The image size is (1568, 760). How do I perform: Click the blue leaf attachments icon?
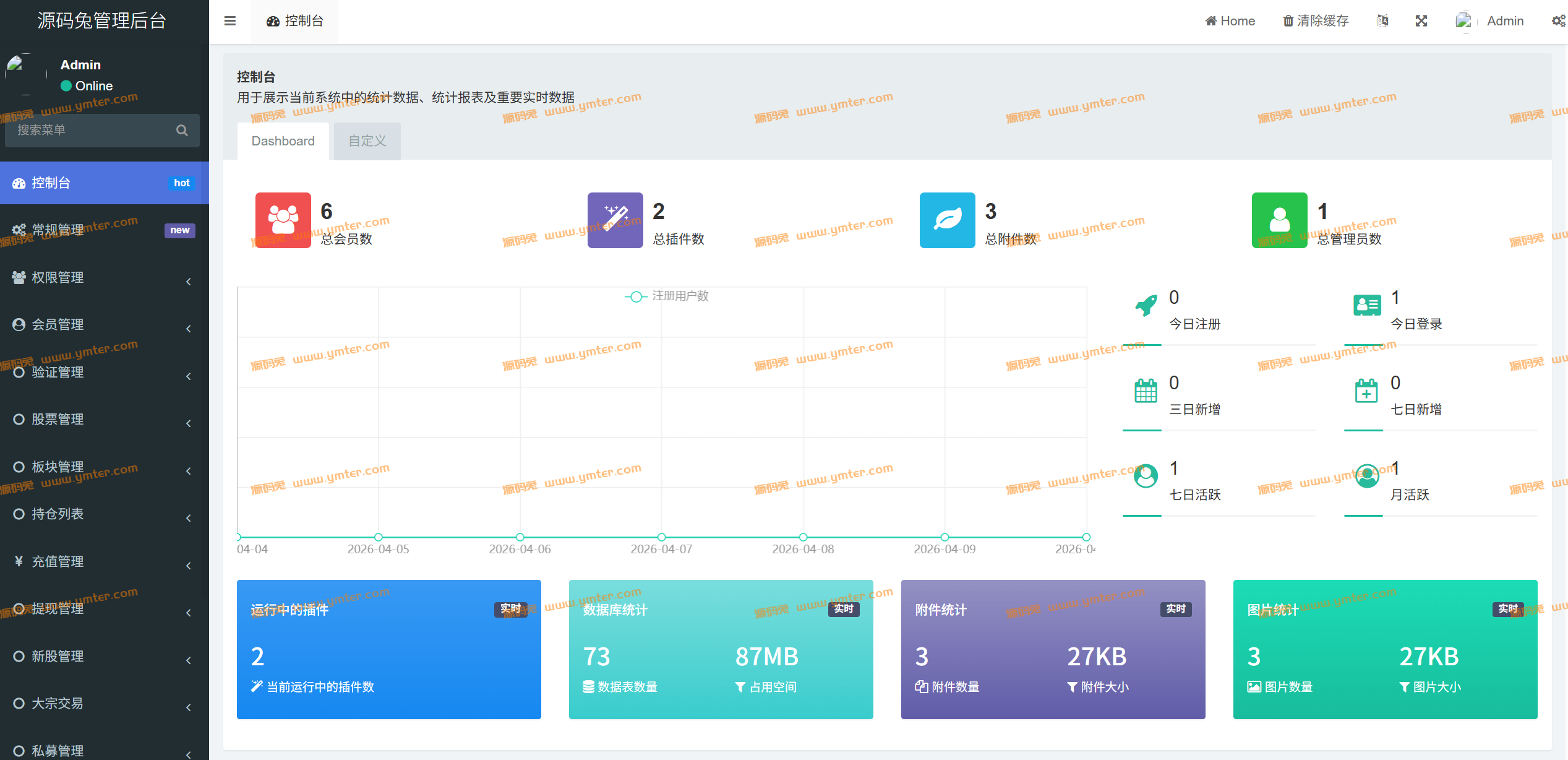947,220
